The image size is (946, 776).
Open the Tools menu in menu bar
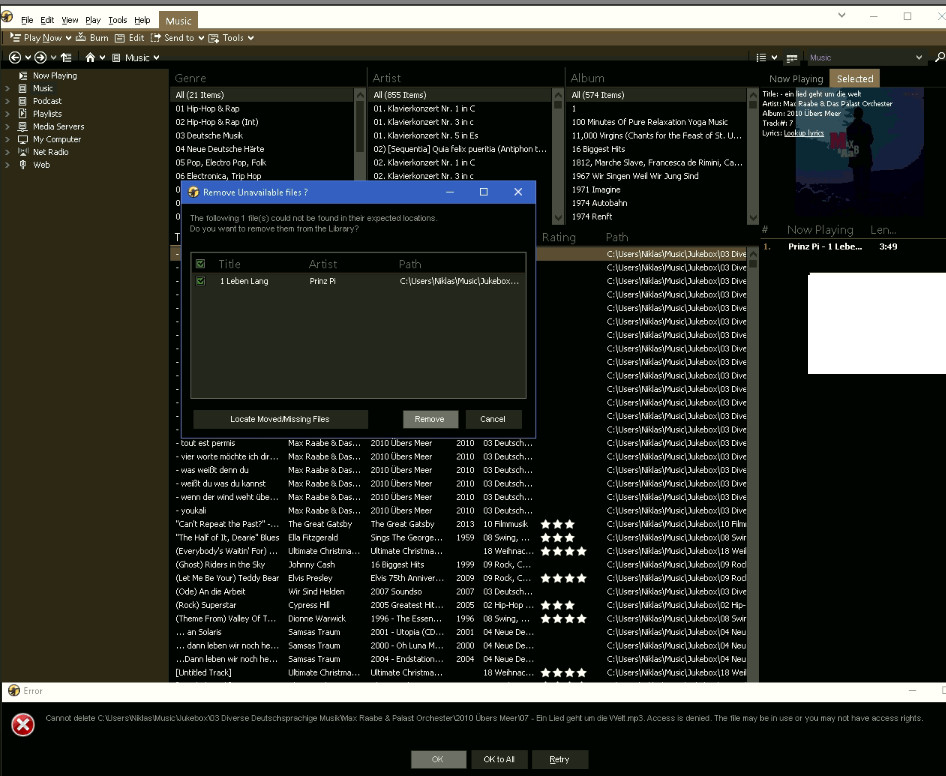117,20
